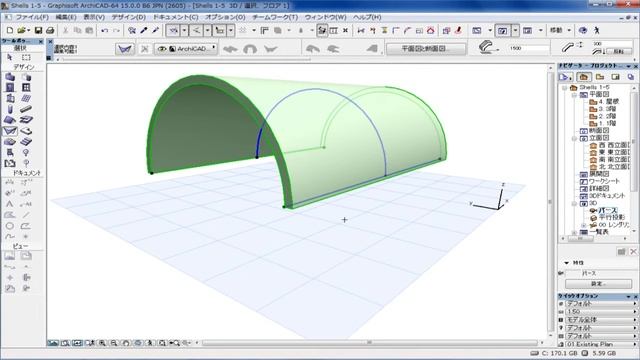The height and width of the screenshot is (360, 640).
Task: Collapse the 特性 section triangle in Navigator
Action: tap(567, 263)
